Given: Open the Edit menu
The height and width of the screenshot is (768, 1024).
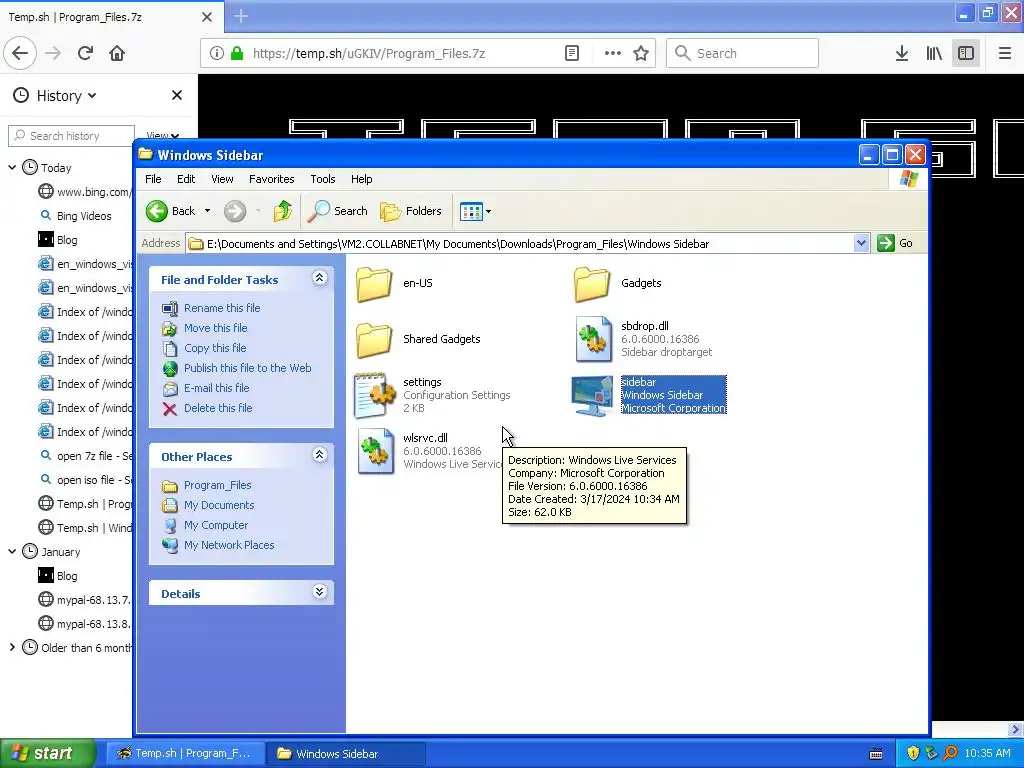Looking at the screenshot, I should 185,179.
